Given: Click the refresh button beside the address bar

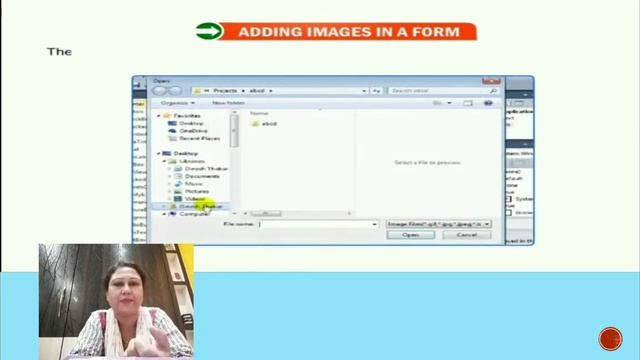Looking at the screenshot, I should pyautogui.click(x=376, y=91).
